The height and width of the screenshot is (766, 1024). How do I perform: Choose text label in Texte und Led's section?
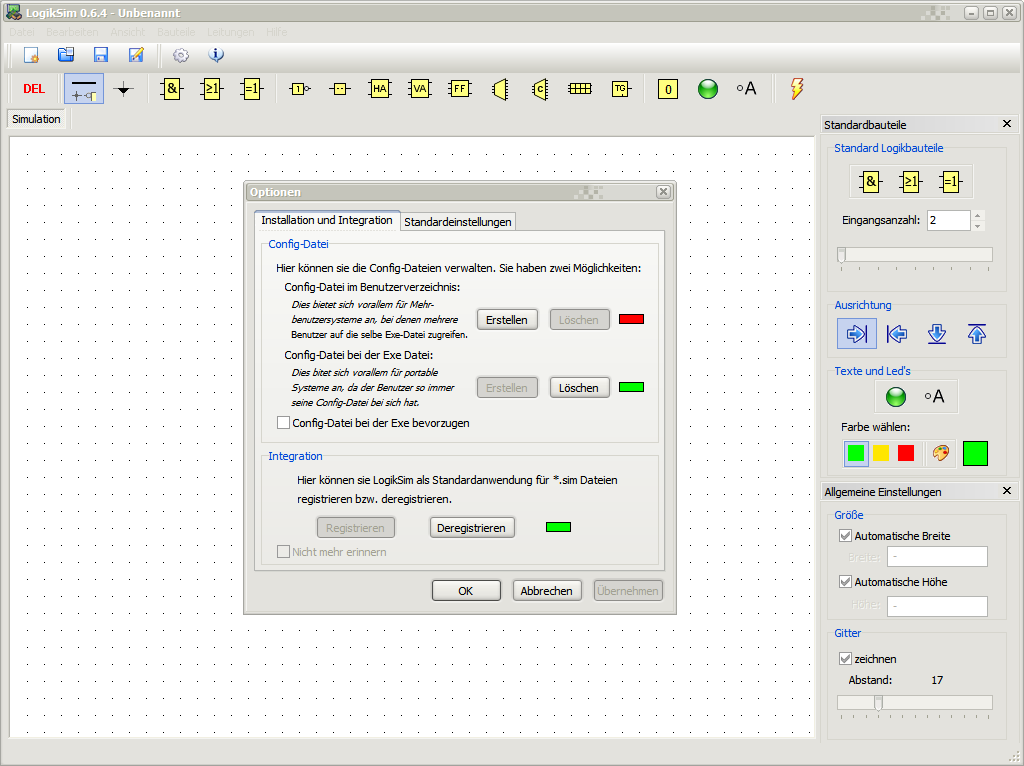point(935,396)
